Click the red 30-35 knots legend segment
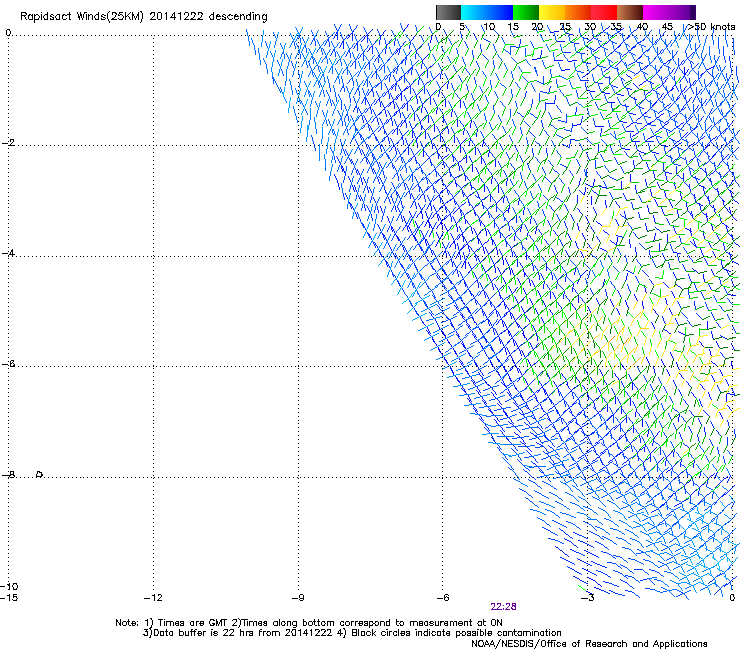Screen dimensions: 740x650 coord(604,12)
